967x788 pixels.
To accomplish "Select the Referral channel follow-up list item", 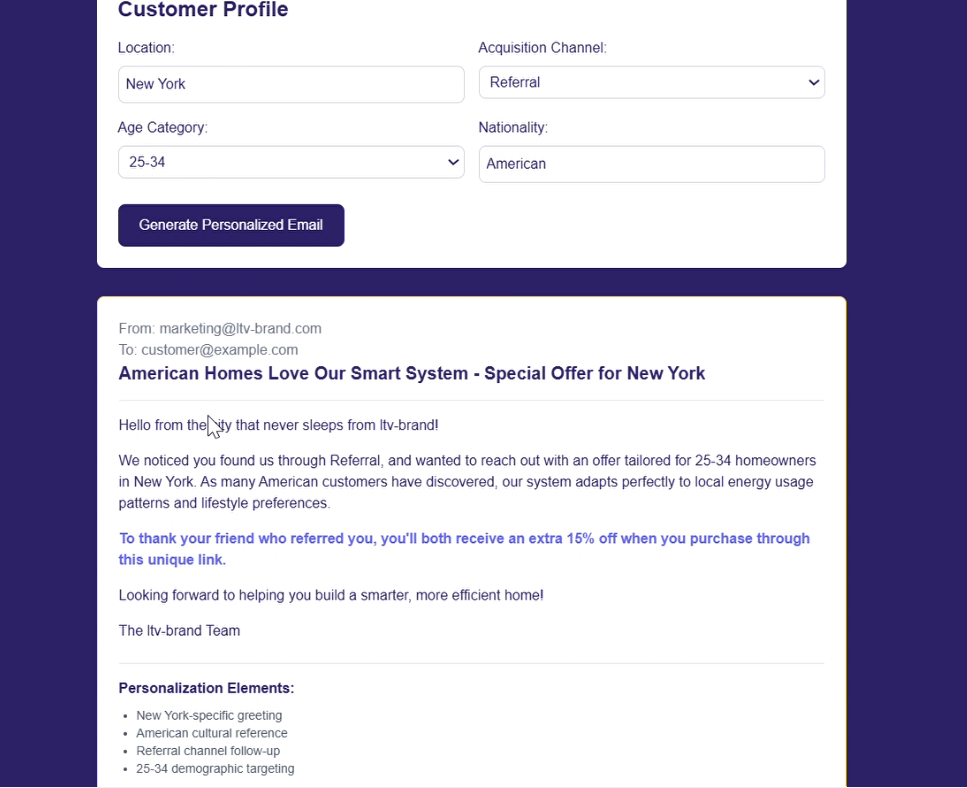I will point(208,751).
